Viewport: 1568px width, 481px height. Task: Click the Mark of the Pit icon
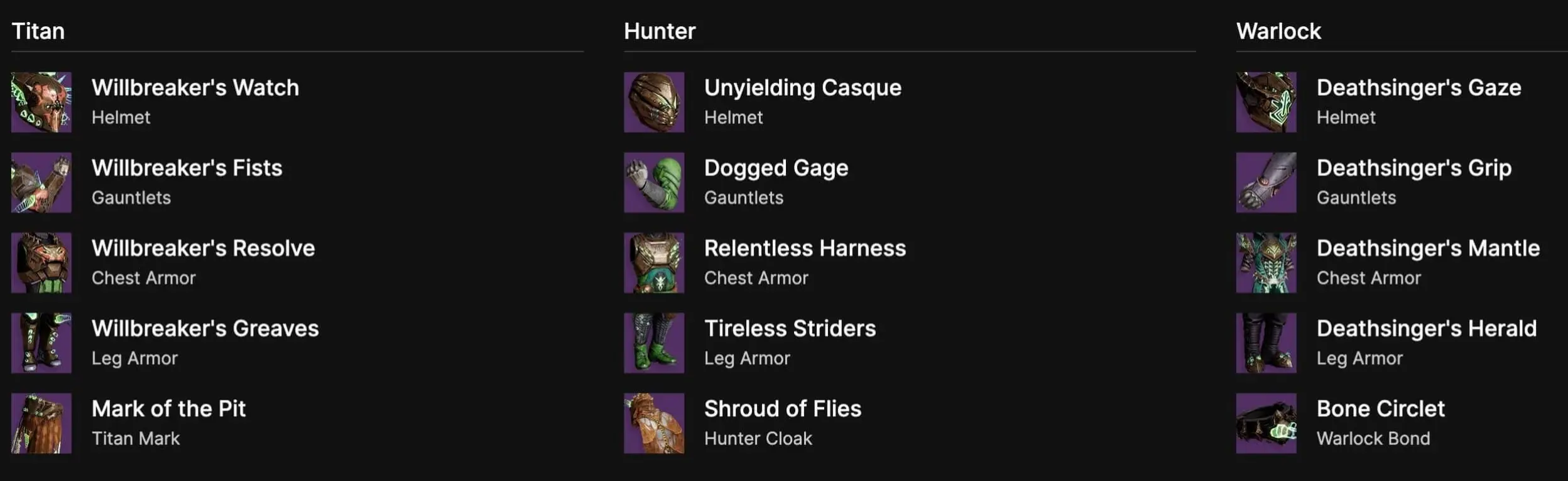[x=40, y=423]
